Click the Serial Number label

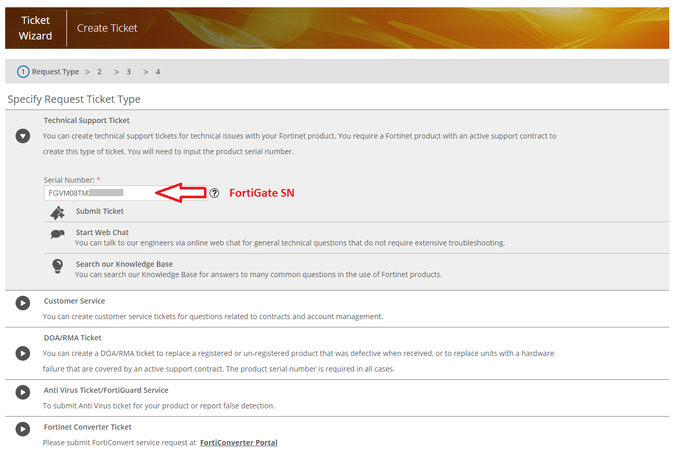[x=69, y=180]
